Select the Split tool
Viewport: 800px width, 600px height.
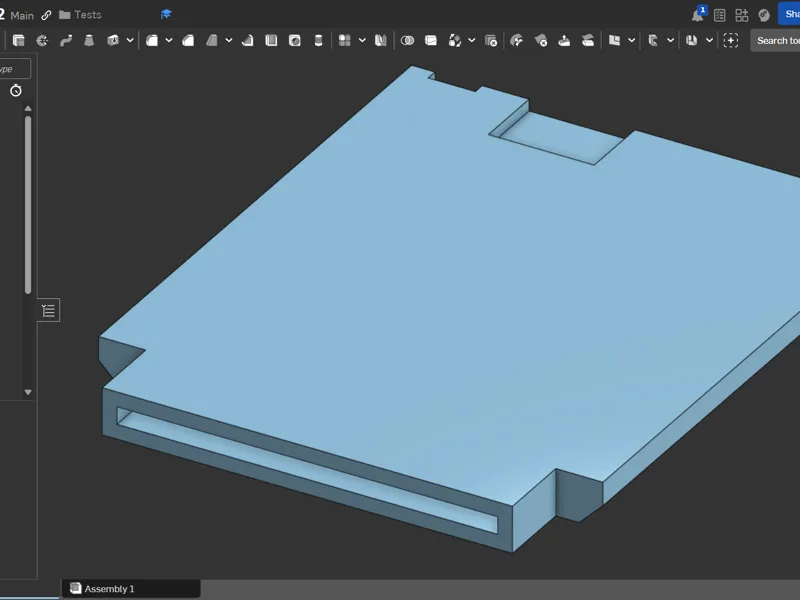tap(431, 40)
